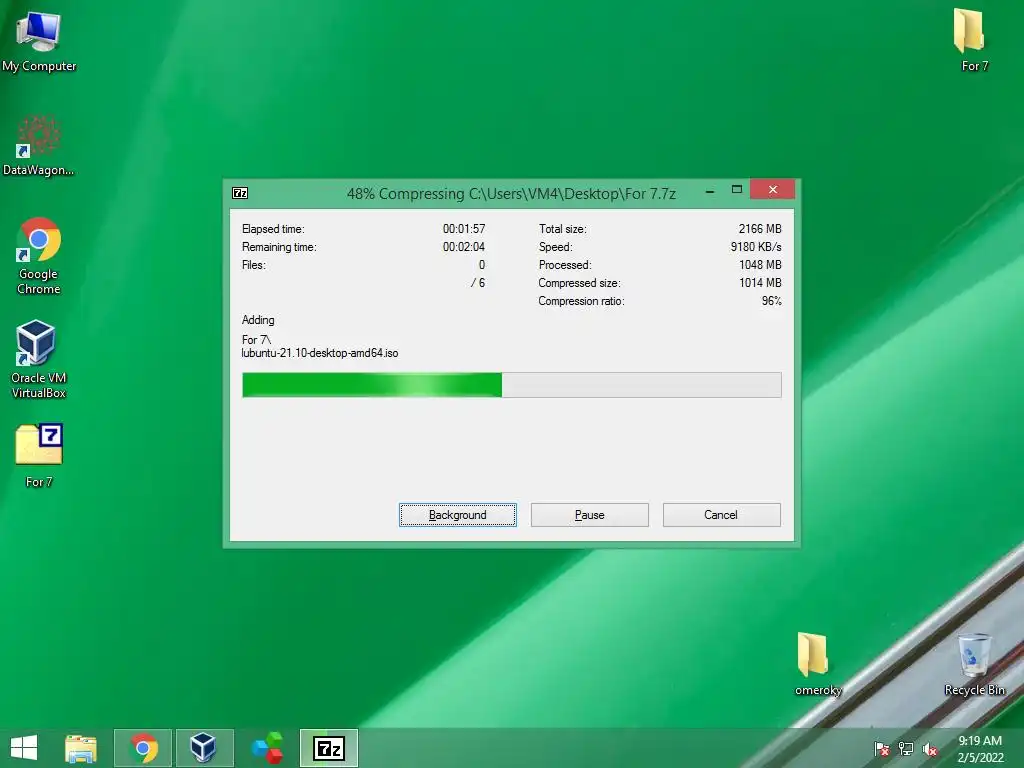Select the DataWagon desktop shortcut
The image size is (1024, 768).
39,146
